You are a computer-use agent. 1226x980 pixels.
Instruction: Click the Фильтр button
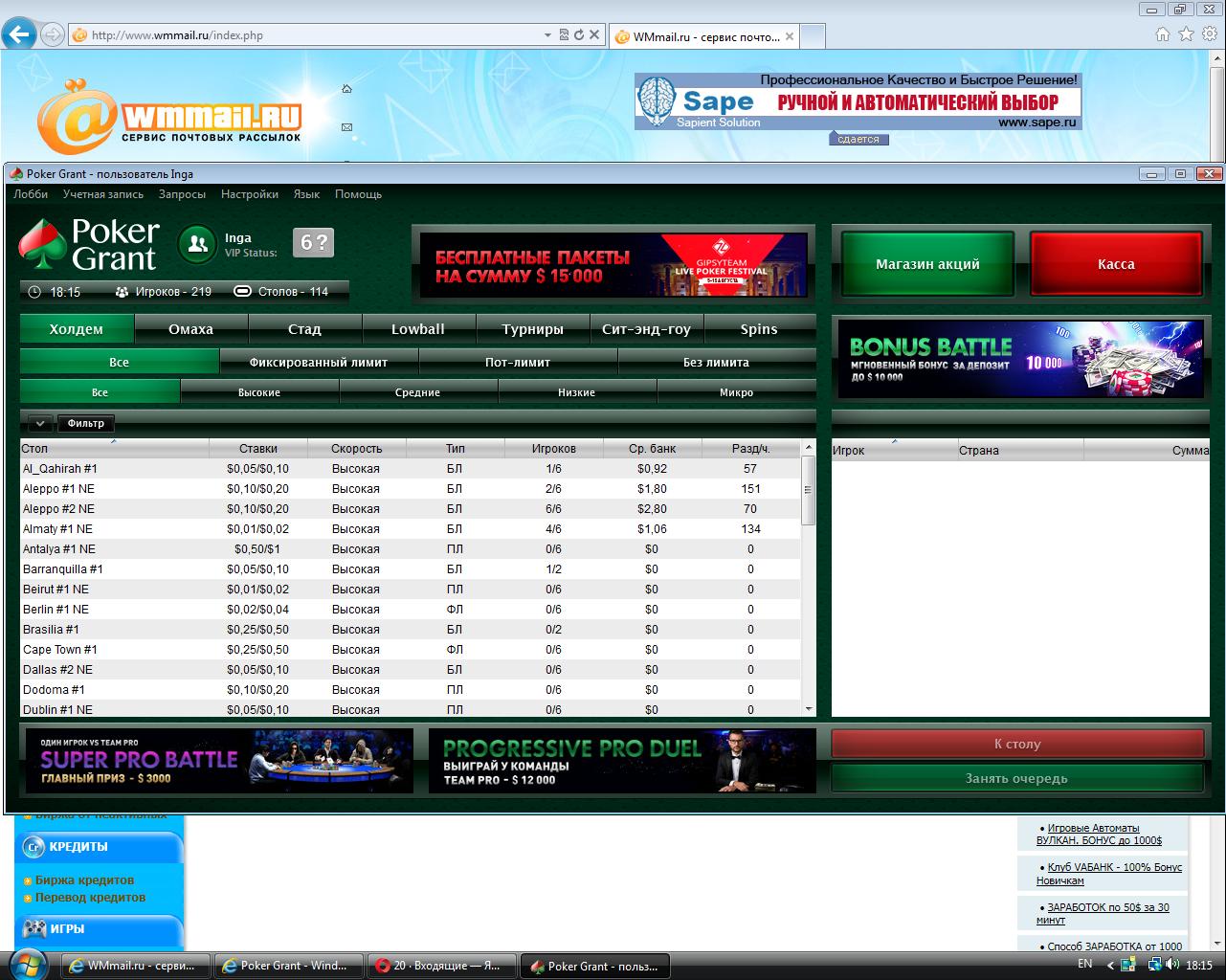[86, 423]
